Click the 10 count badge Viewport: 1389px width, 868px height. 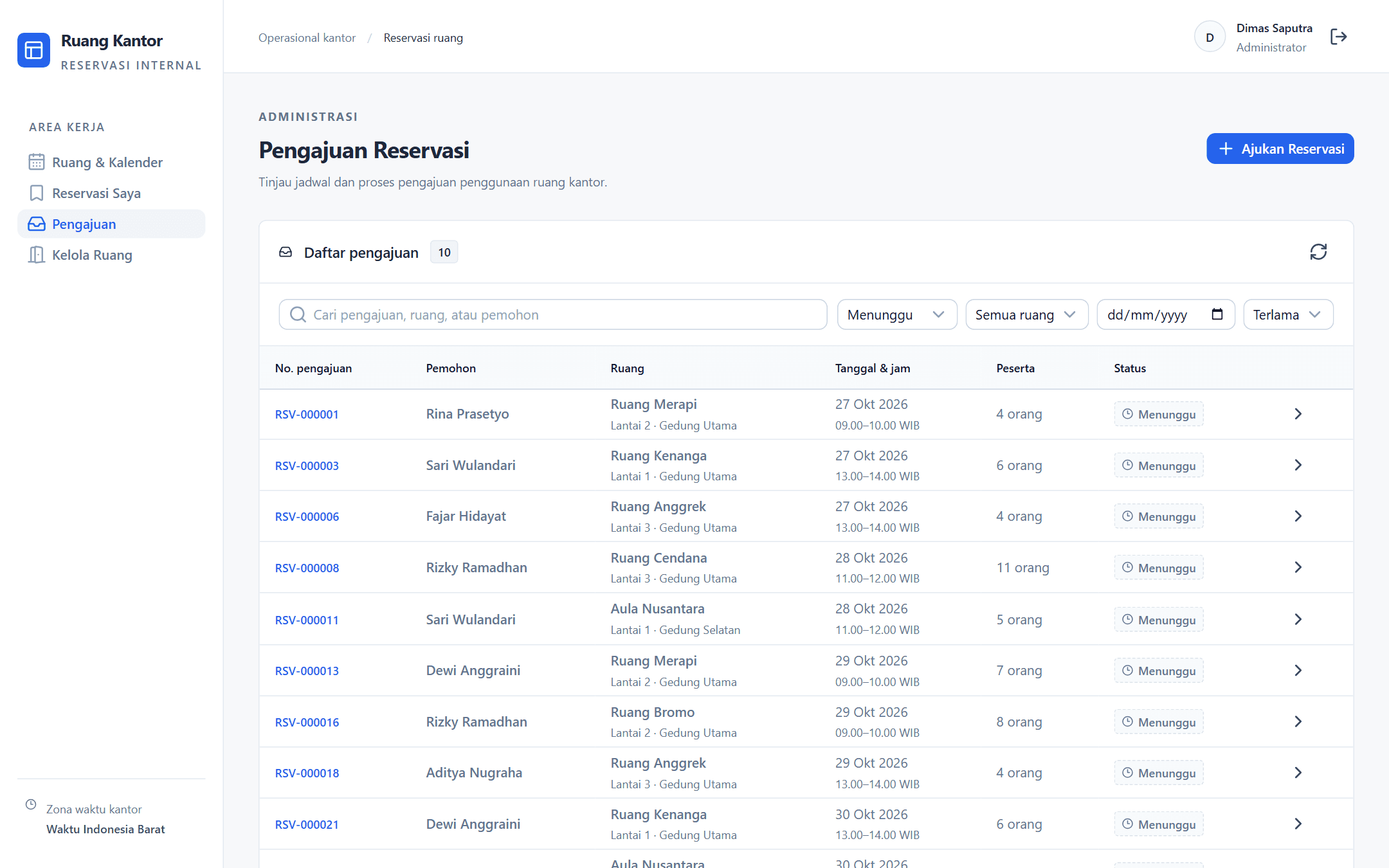pos(444,252)
